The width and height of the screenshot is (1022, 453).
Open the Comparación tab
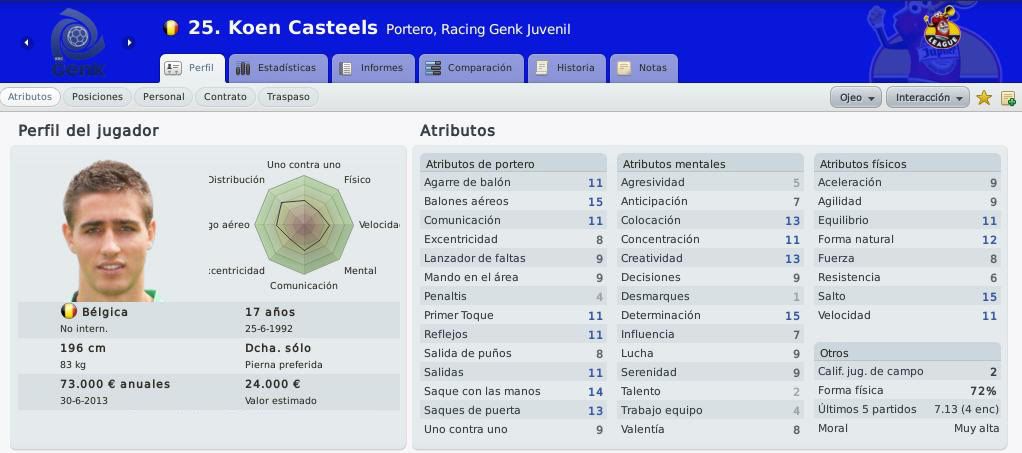471,68
